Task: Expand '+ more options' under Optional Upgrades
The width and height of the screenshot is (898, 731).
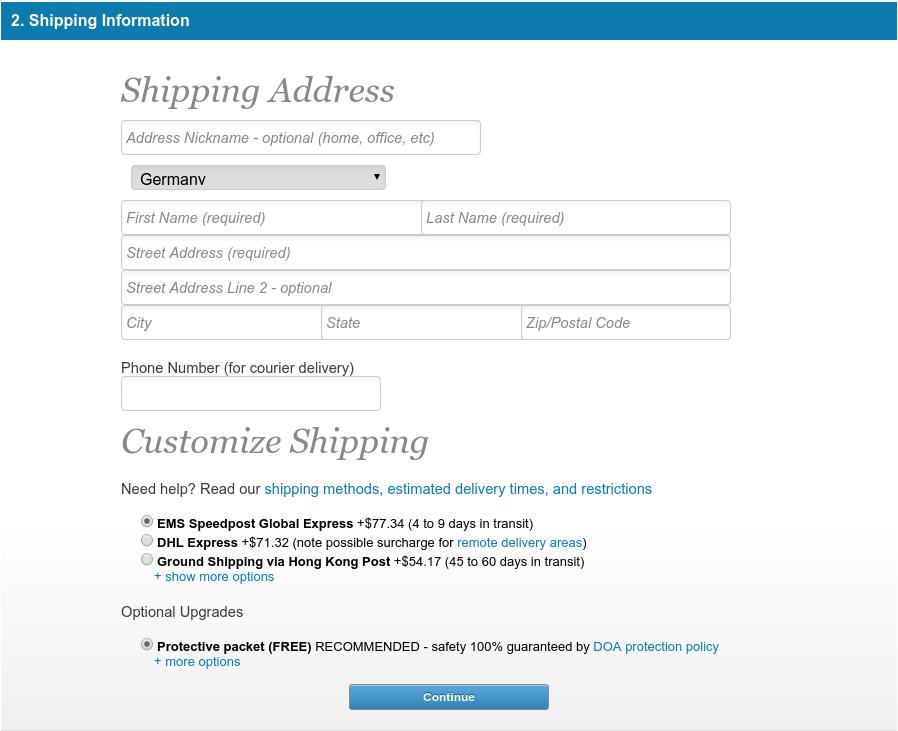Action: tap(197, 662)
